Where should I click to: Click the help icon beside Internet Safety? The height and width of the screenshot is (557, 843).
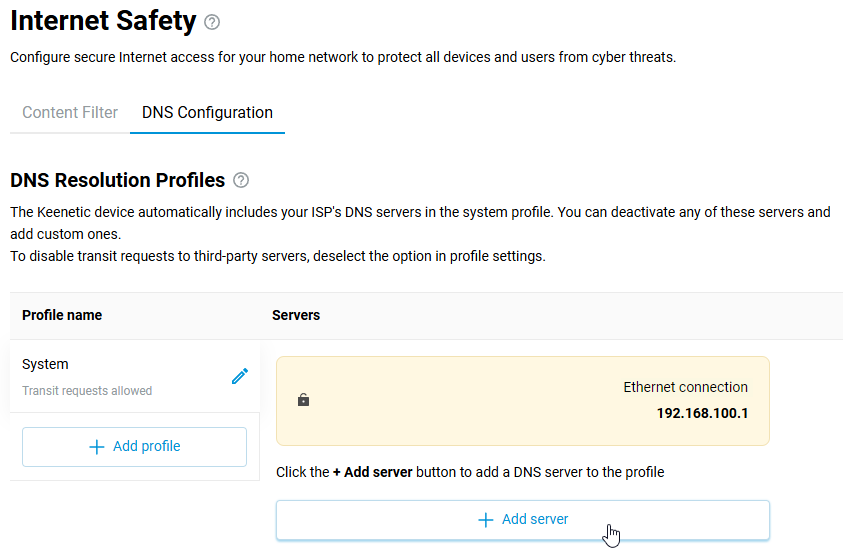point(211,22)
